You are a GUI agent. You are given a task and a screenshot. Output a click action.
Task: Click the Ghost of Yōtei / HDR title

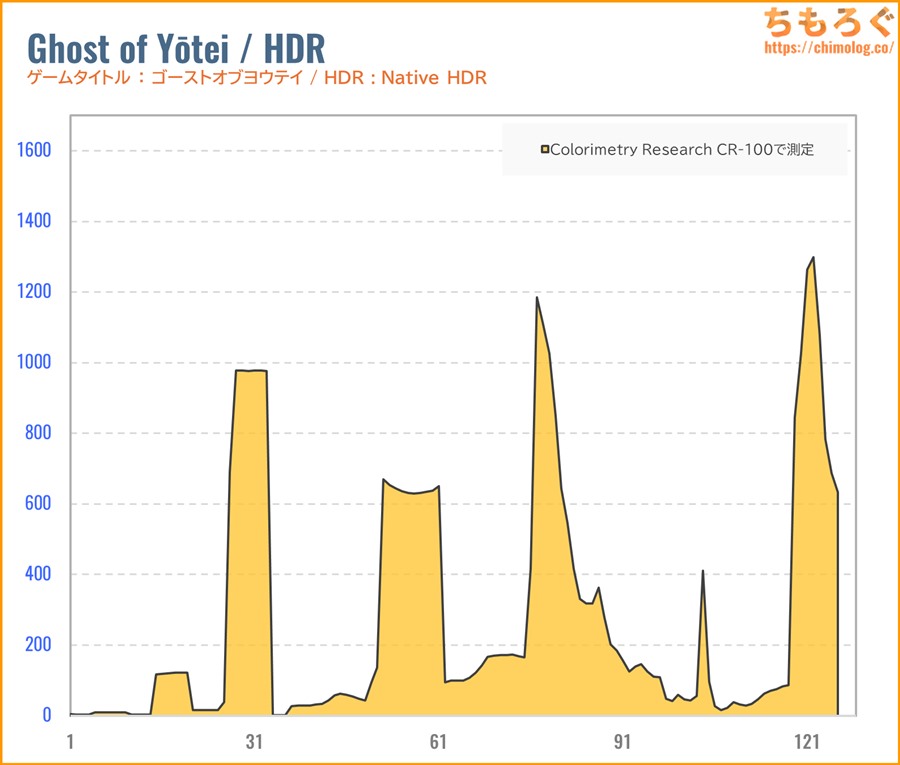[175, 48]
